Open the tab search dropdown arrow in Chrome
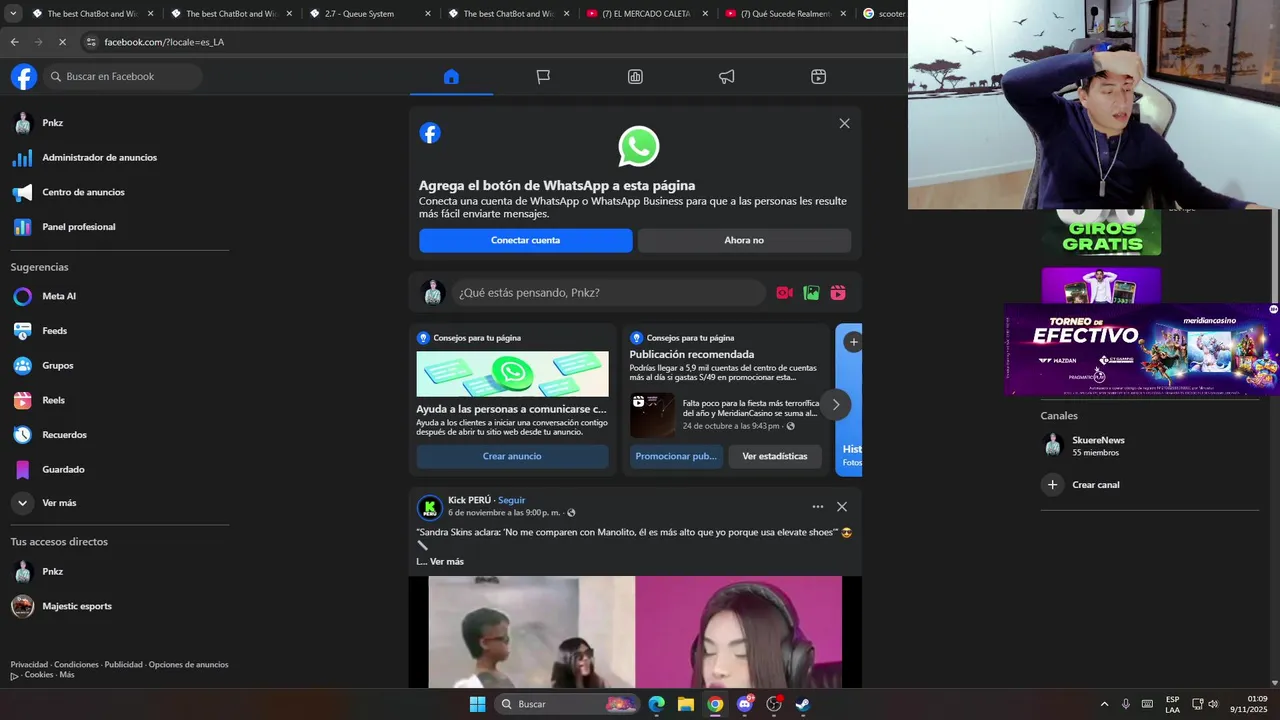The width and height of the screenshot is (1280, 720). point(13,14)
